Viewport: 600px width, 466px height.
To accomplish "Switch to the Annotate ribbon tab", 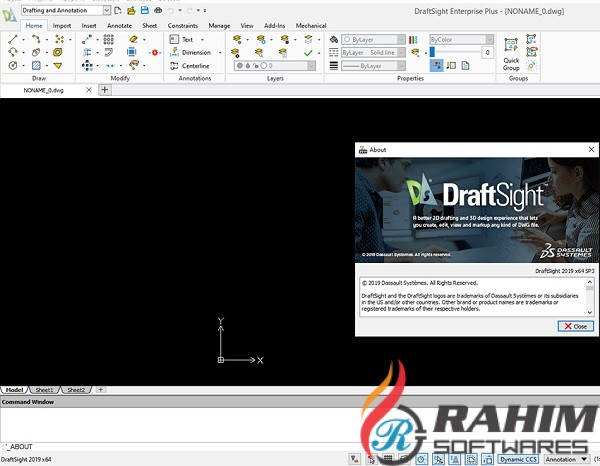I will coord(119,26).
